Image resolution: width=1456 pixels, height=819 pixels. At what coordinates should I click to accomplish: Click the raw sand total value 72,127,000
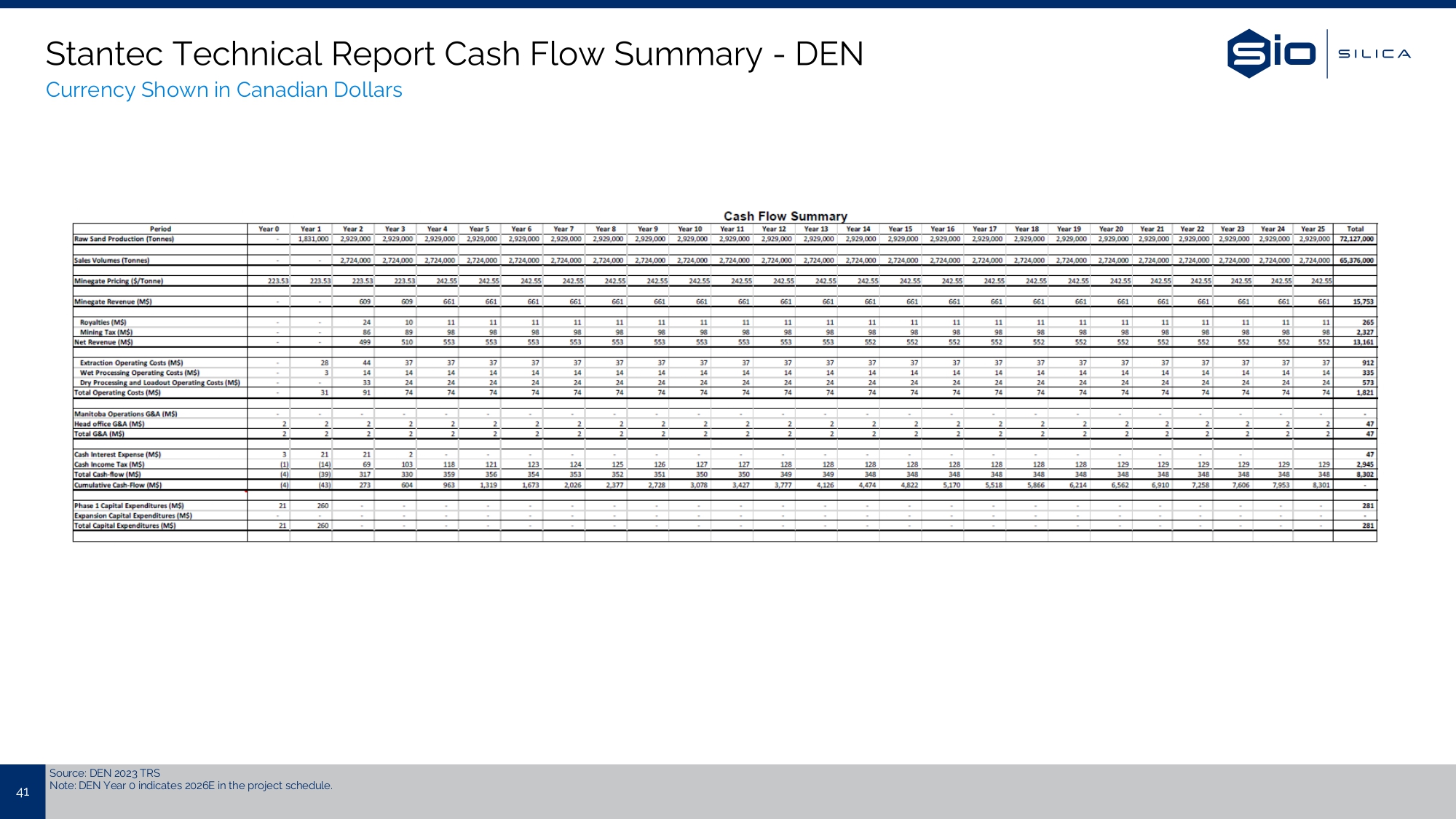[1356, 239]
